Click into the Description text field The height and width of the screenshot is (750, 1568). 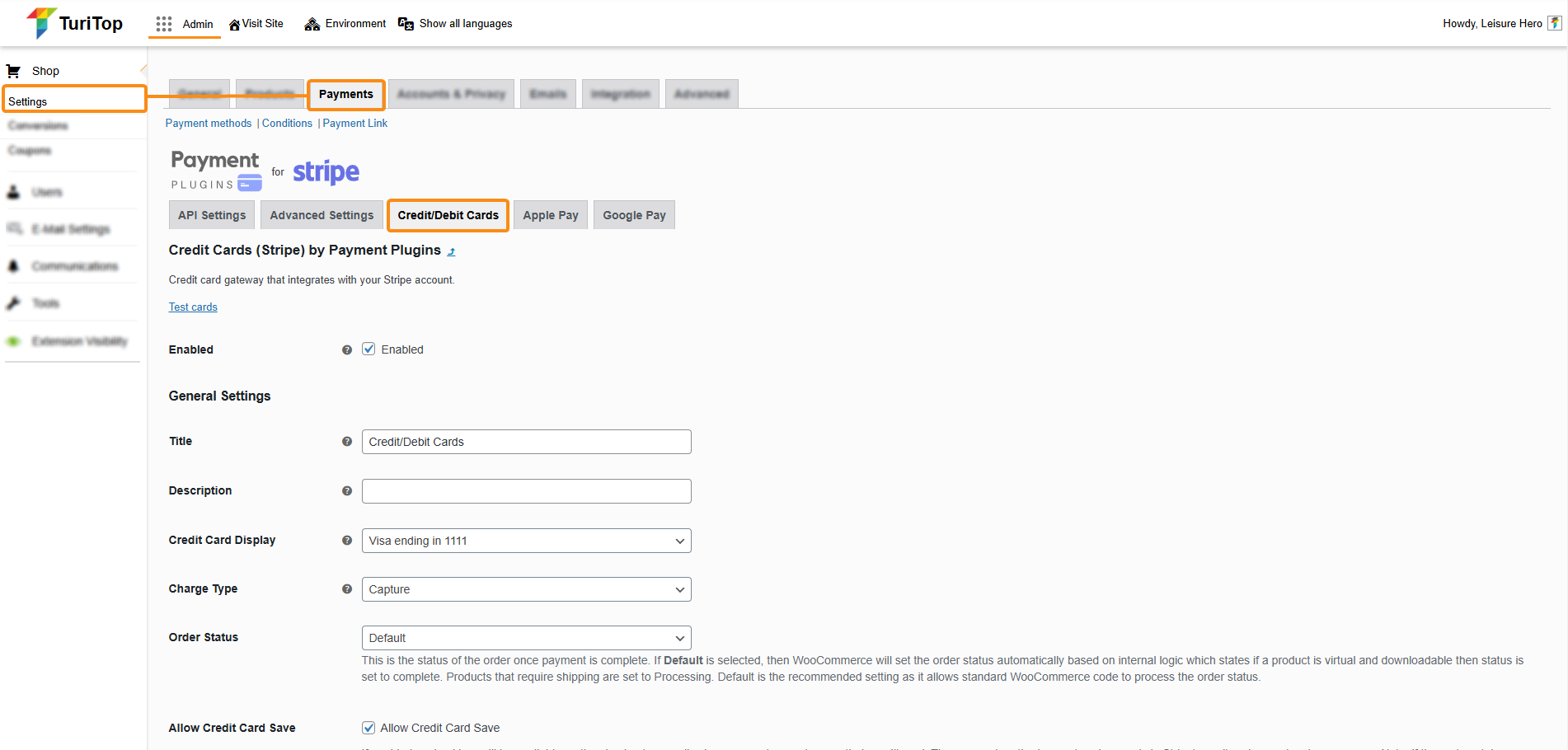coord(526,491)
